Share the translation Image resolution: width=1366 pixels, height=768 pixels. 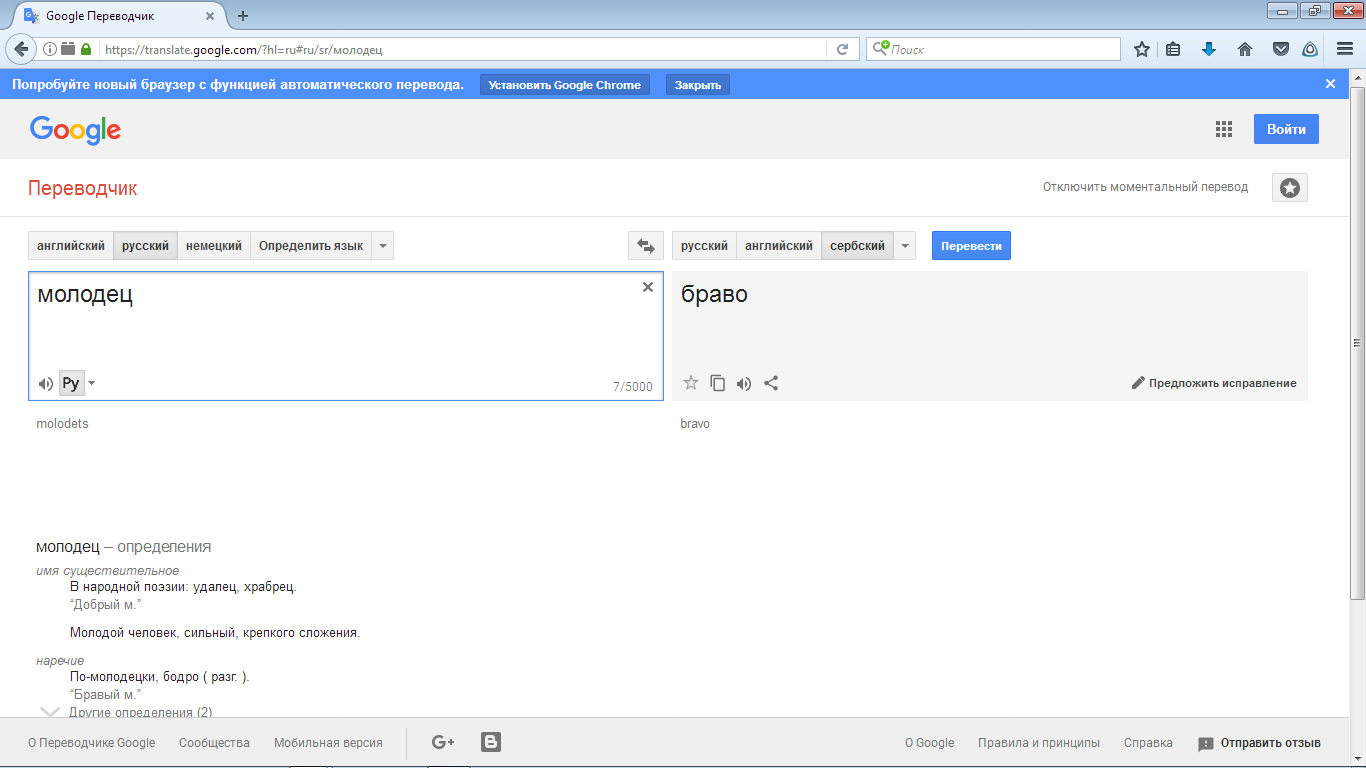pyautogui.click(x=771, y=383)
